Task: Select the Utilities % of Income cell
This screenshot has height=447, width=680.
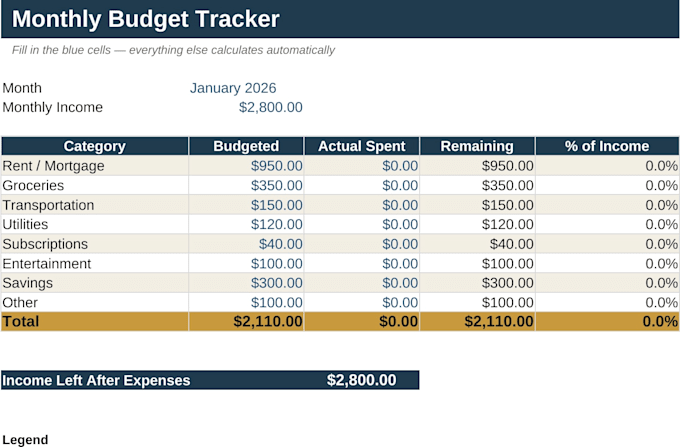Action: 607,224
